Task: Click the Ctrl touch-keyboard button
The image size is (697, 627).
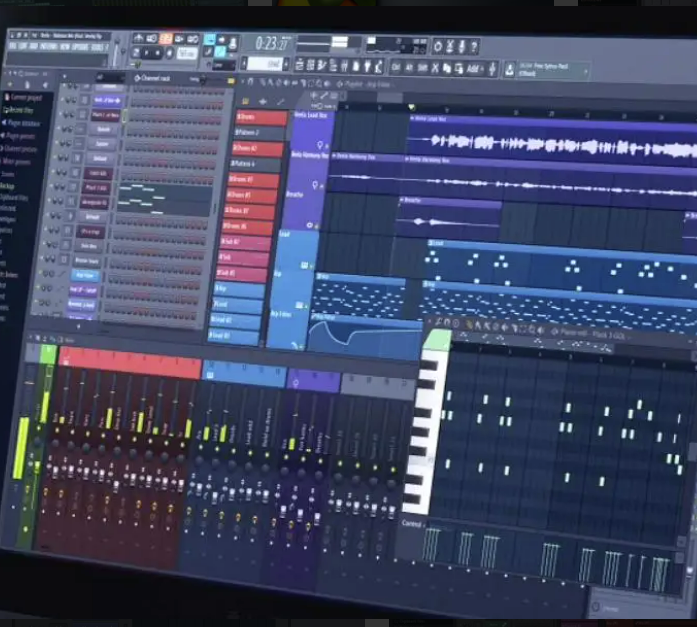Action: click(396, 67)
